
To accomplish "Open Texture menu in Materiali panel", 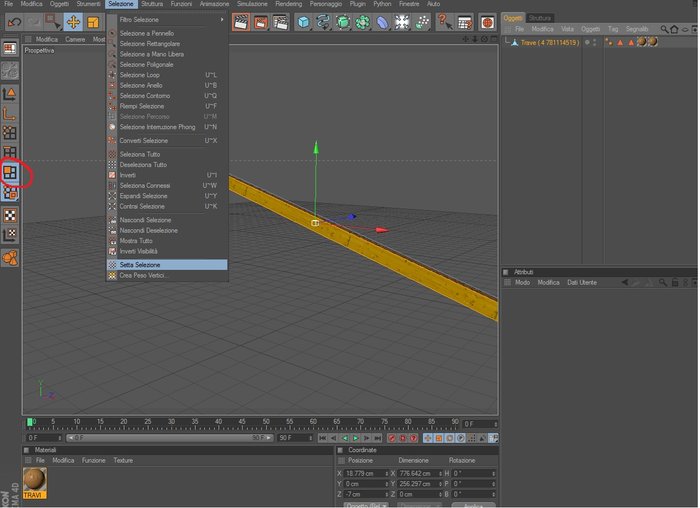I will [123, 460].
